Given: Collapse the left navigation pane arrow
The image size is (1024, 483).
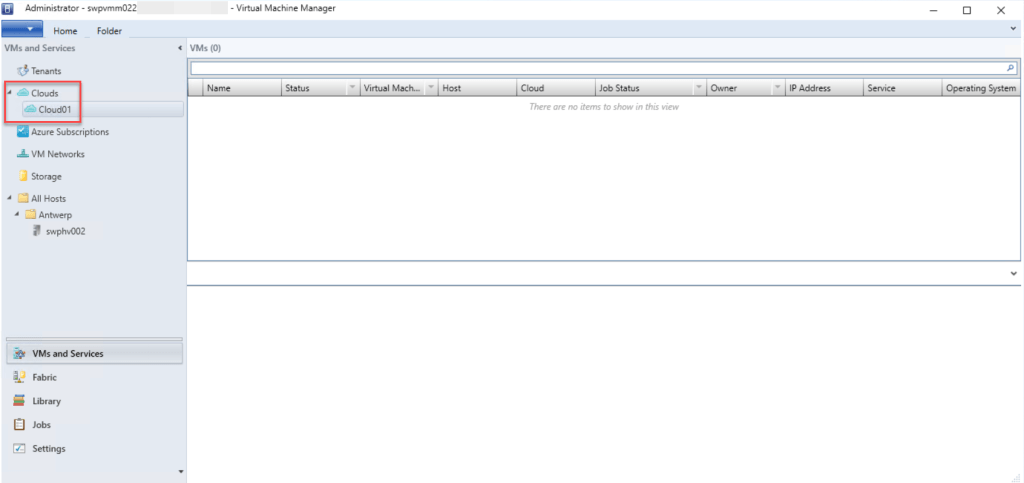Looking at the screenshot, I should tap(179, 48).
